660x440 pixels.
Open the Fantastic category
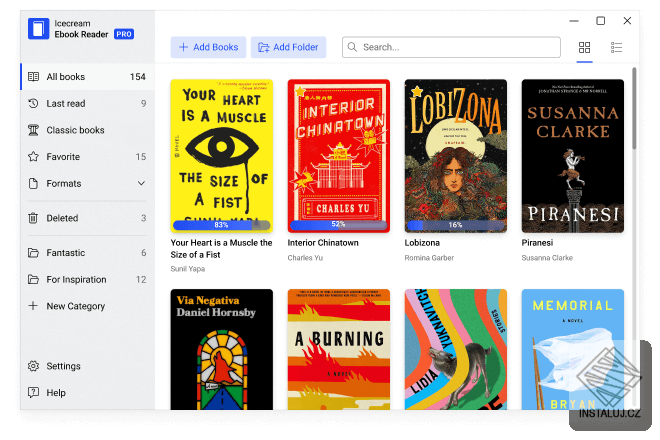tap(88, 253)
